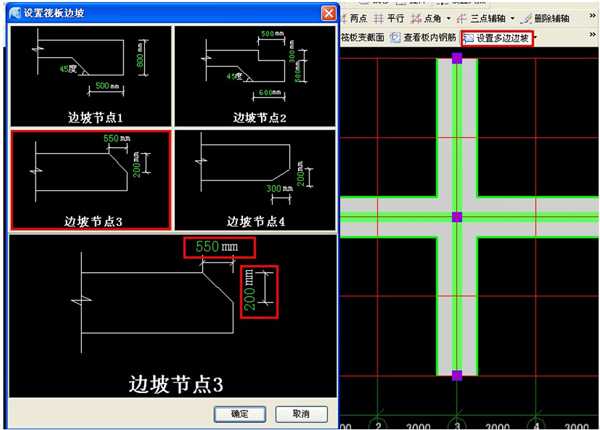Click the 45度 angle label in 边坡节点1

click(68, 69)
